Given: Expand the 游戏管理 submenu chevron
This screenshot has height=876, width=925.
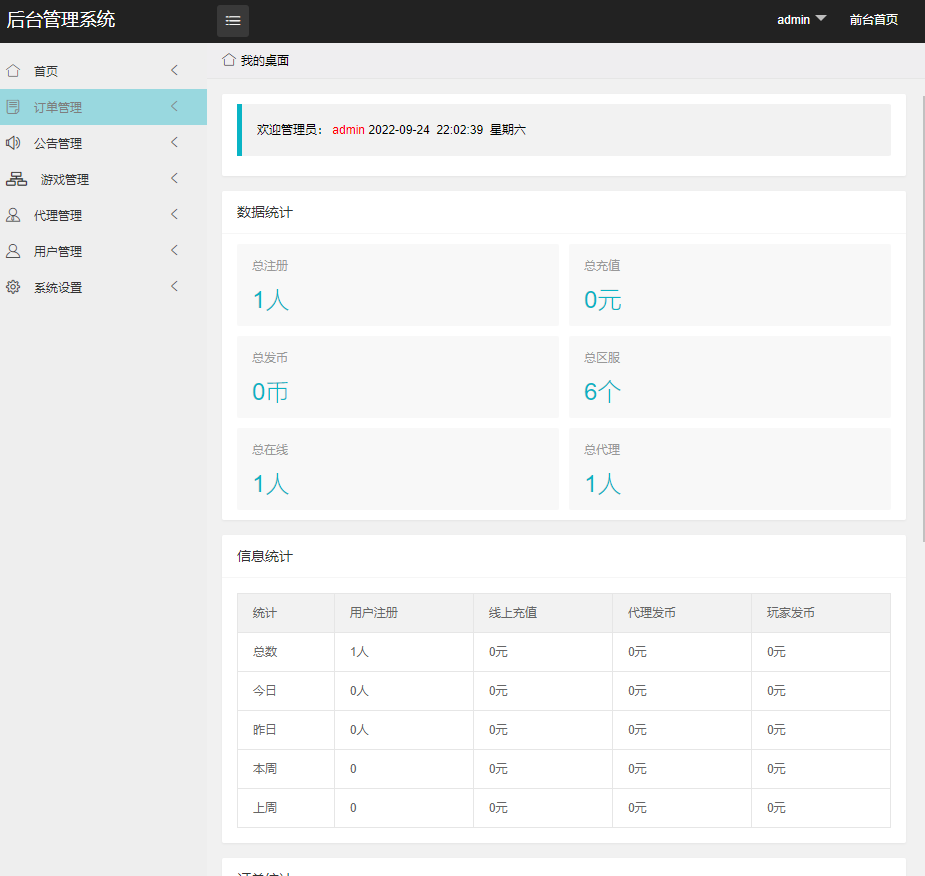Looking at the screenshot, I should (x=174, y=178).
